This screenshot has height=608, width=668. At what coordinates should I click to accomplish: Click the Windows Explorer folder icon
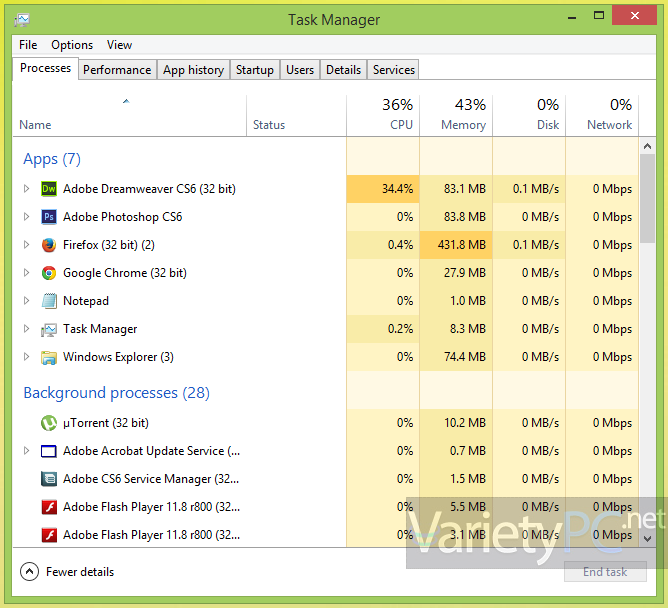(x=49, y=357)
